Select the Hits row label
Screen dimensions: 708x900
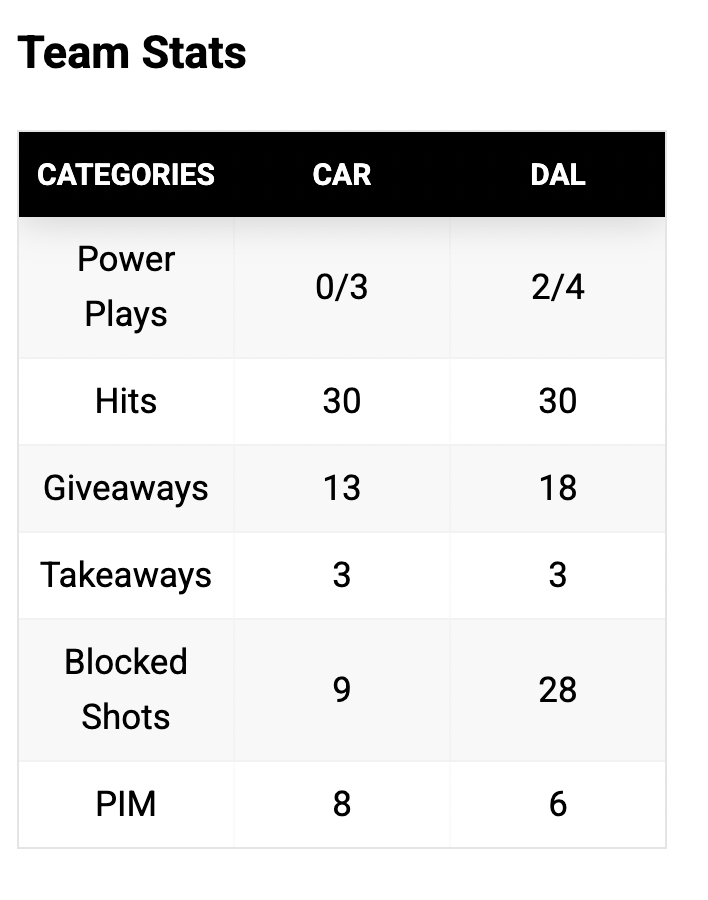pos(126,401)
